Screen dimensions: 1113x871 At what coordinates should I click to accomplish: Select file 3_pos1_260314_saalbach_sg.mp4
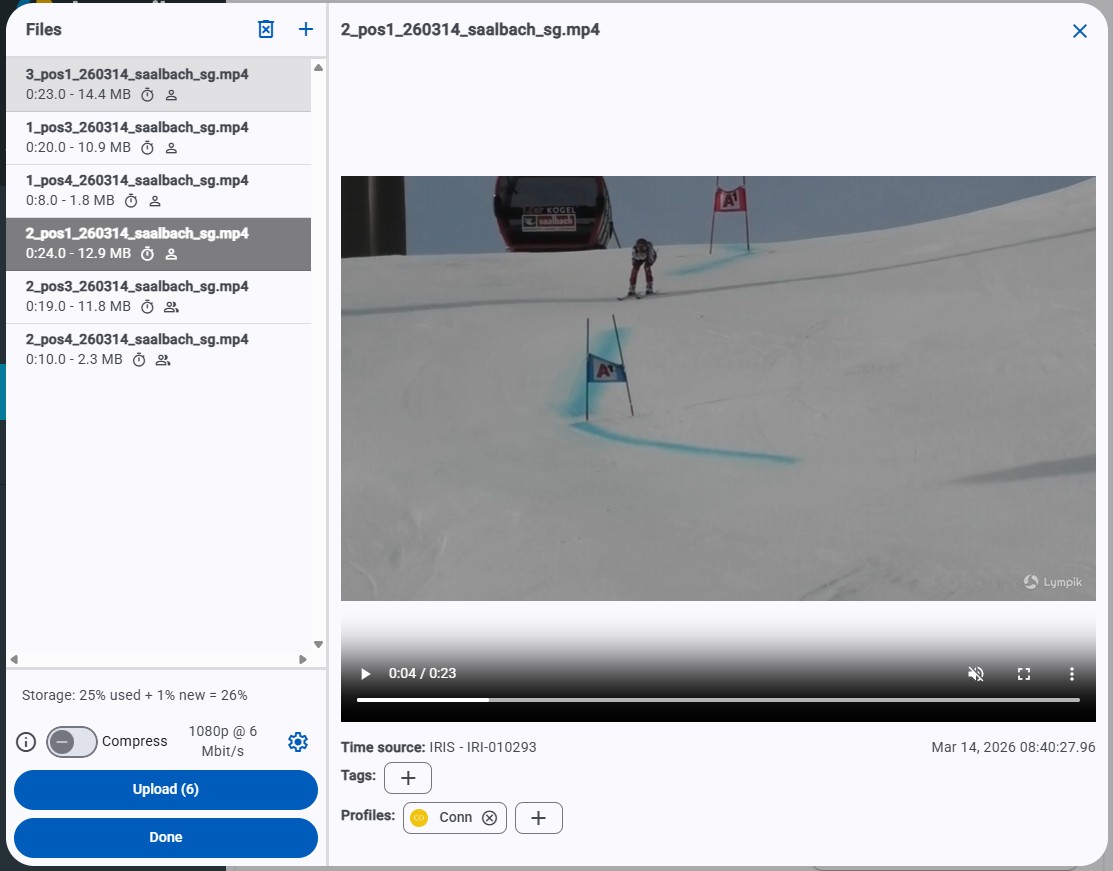coord(158,84)
